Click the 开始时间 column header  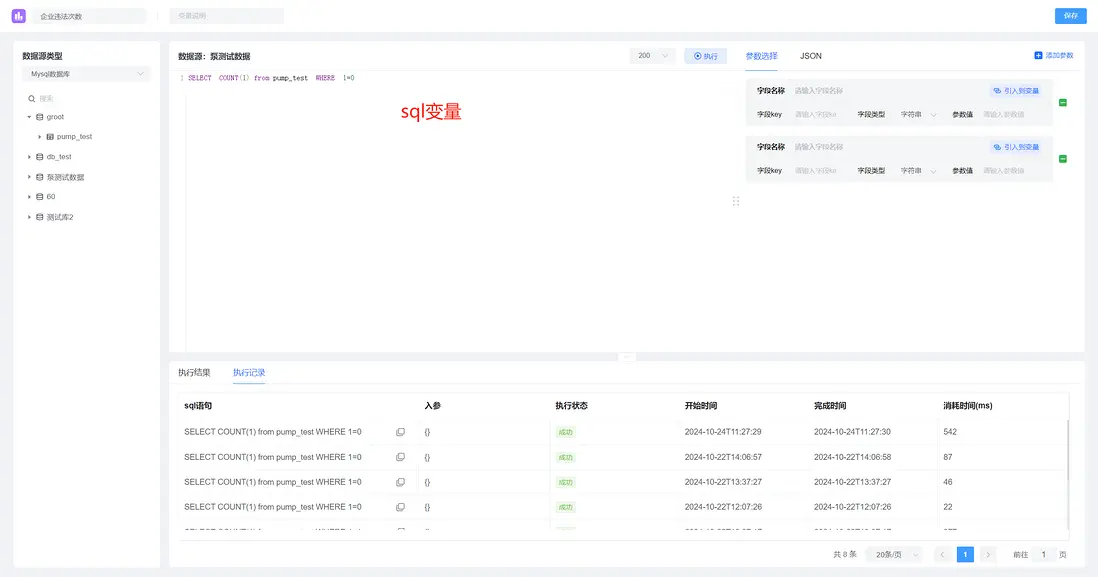click(x=701, y=405)
